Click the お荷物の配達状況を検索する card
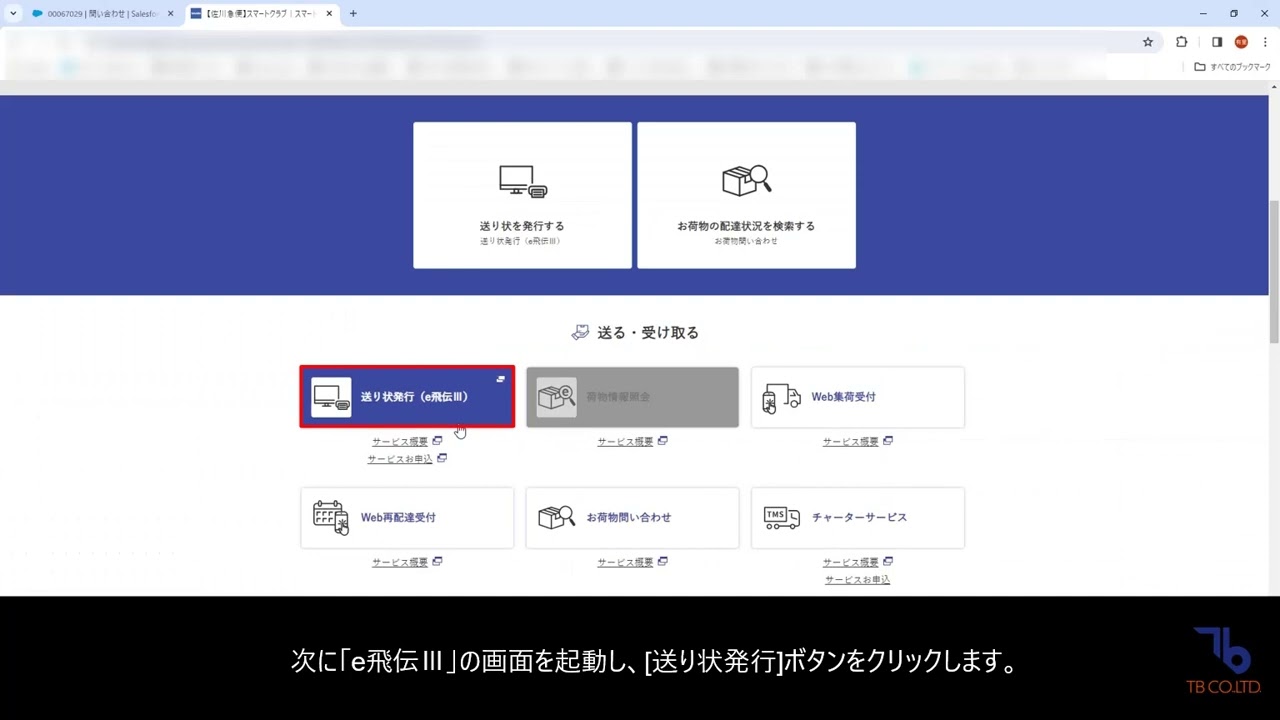The height and width of the screenshot is (720, 1280). pyautogui.click(x=746, y=195)
